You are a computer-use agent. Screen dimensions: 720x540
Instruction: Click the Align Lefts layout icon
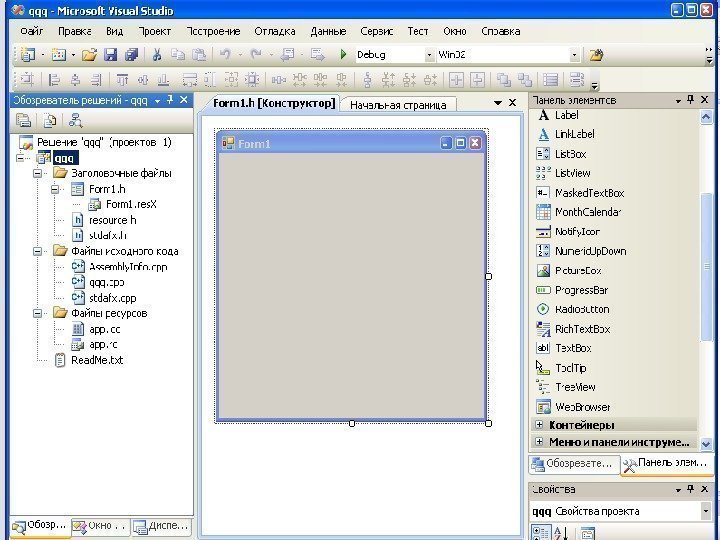pyautogui.click(x=54, y=80)
